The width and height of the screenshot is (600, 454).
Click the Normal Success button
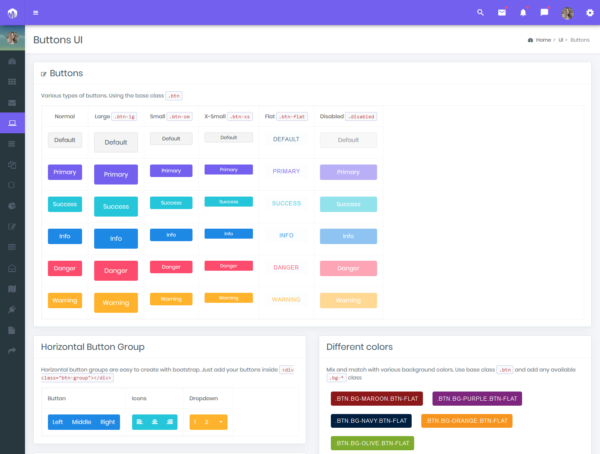pyautogui.click(x=65, y=204)
